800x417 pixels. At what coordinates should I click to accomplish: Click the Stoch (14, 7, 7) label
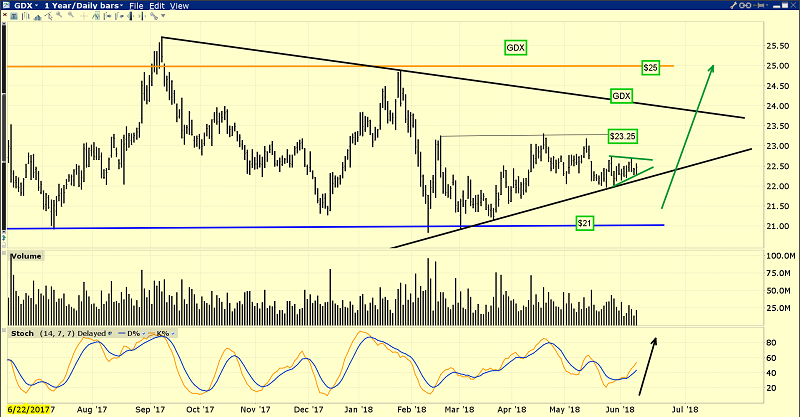[x=43, y=333]
